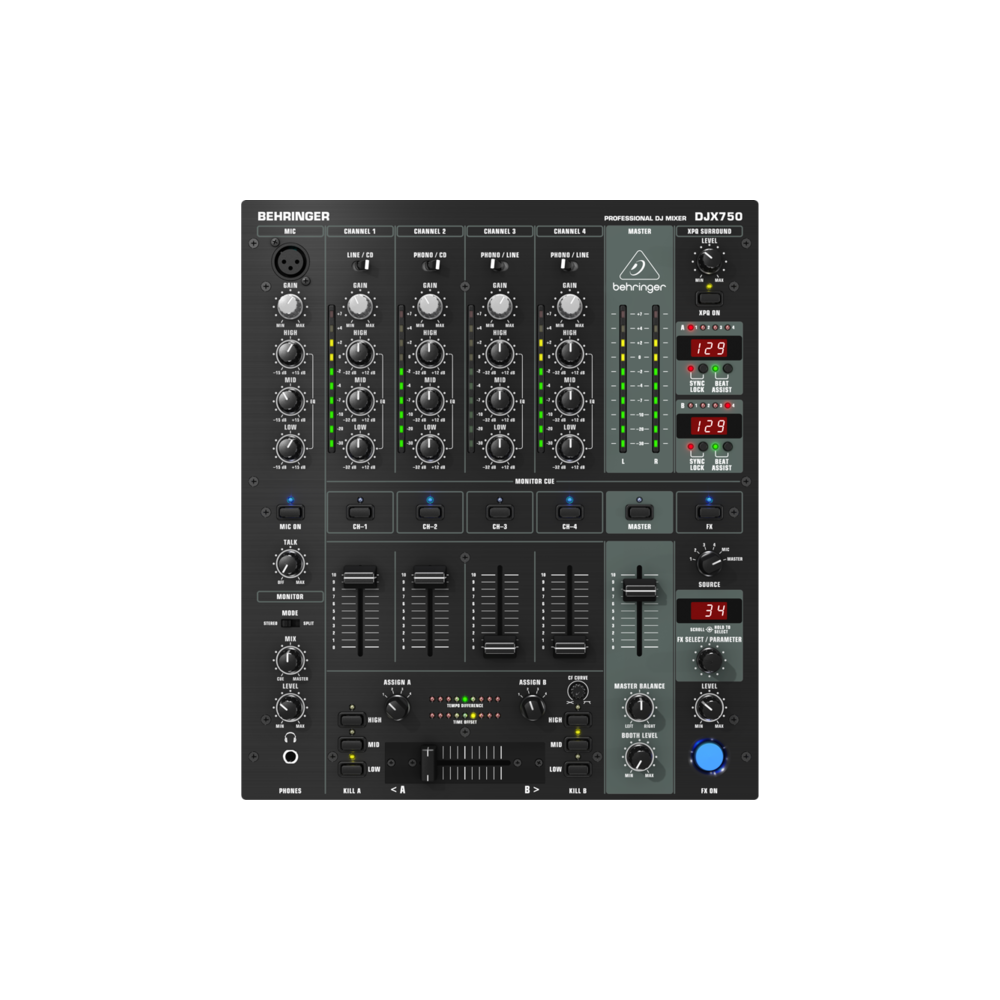The image size is (1000, 1000).
Task: Adjust the Channel 2 MID EQ knob
Action: point(430,401)
